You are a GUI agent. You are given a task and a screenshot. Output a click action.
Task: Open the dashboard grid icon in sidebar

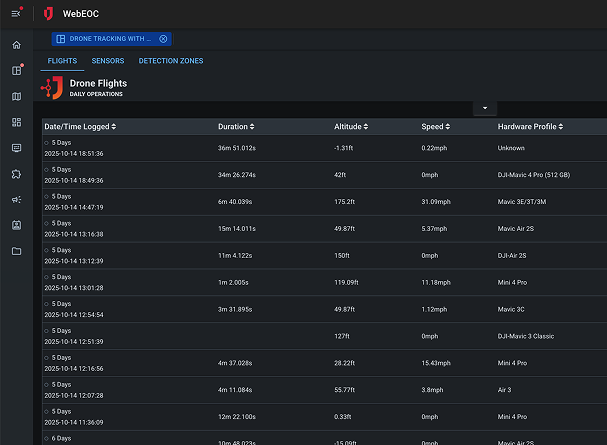(x=16, y=122)
